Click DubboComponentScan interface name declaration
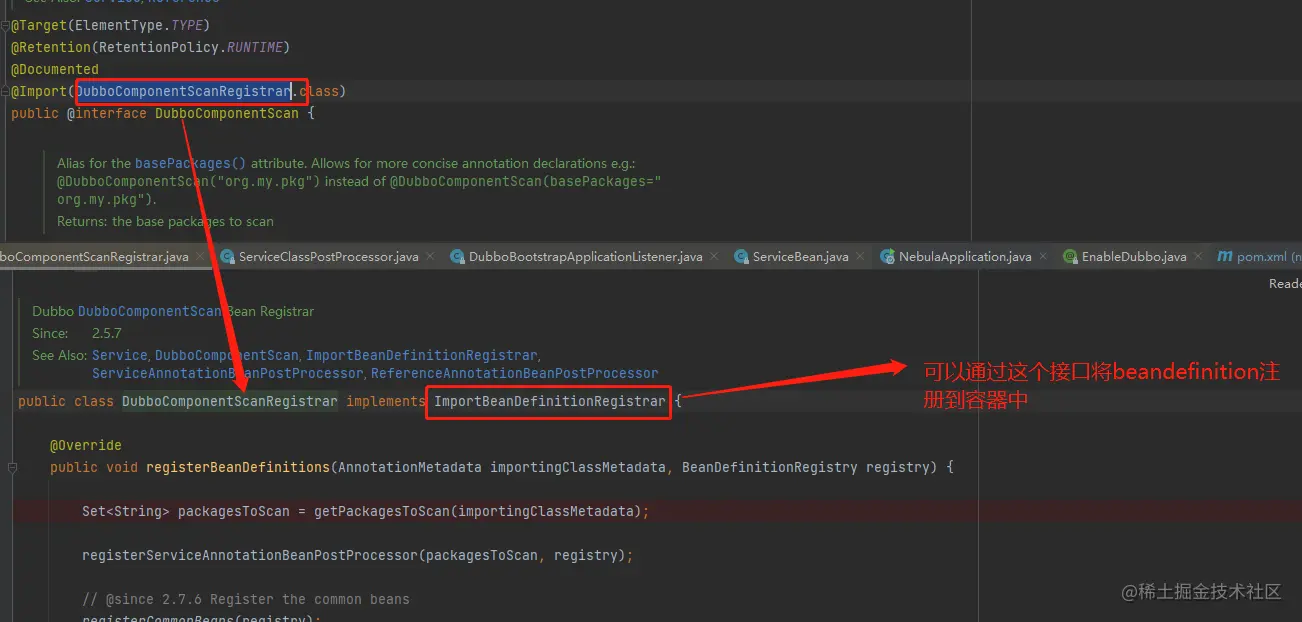This screenshot has height=622, width=1302. tap(226, 113)
